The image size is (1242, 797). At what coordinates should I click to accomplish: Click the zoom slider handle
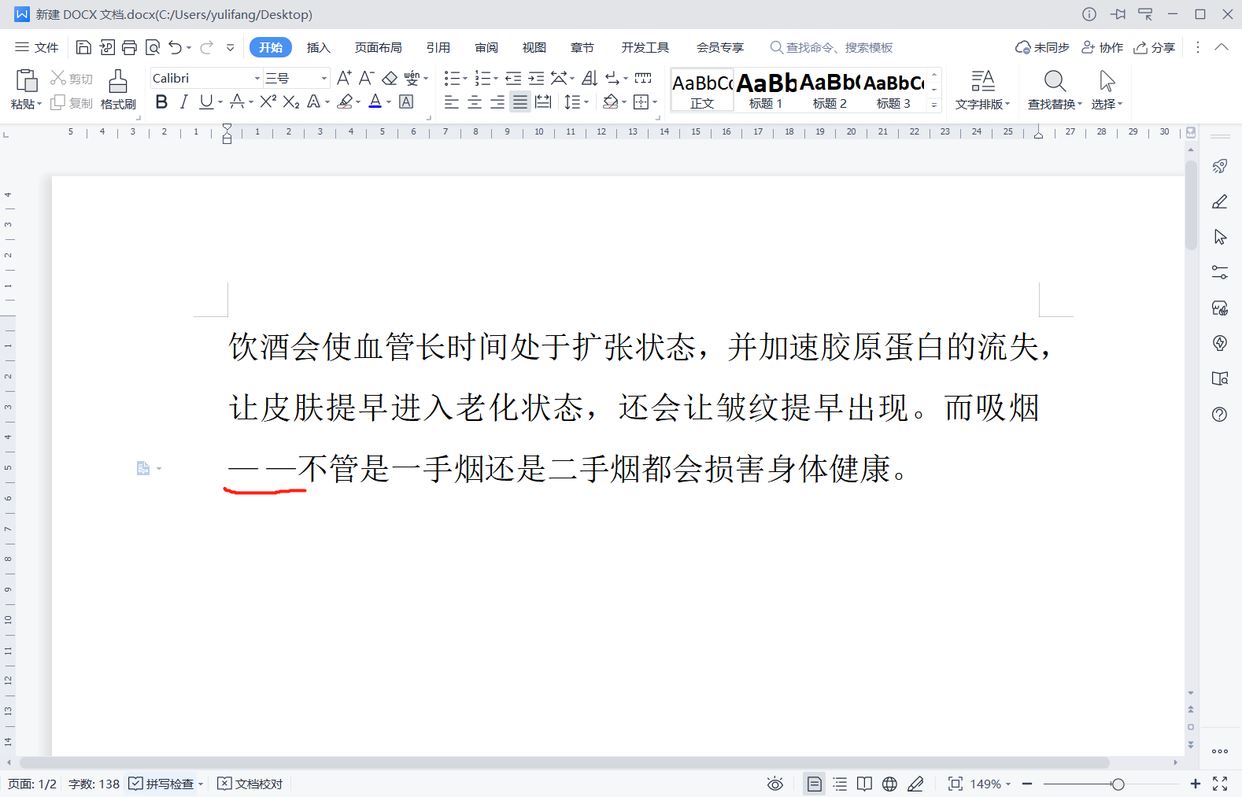(x=1118, y=784)
